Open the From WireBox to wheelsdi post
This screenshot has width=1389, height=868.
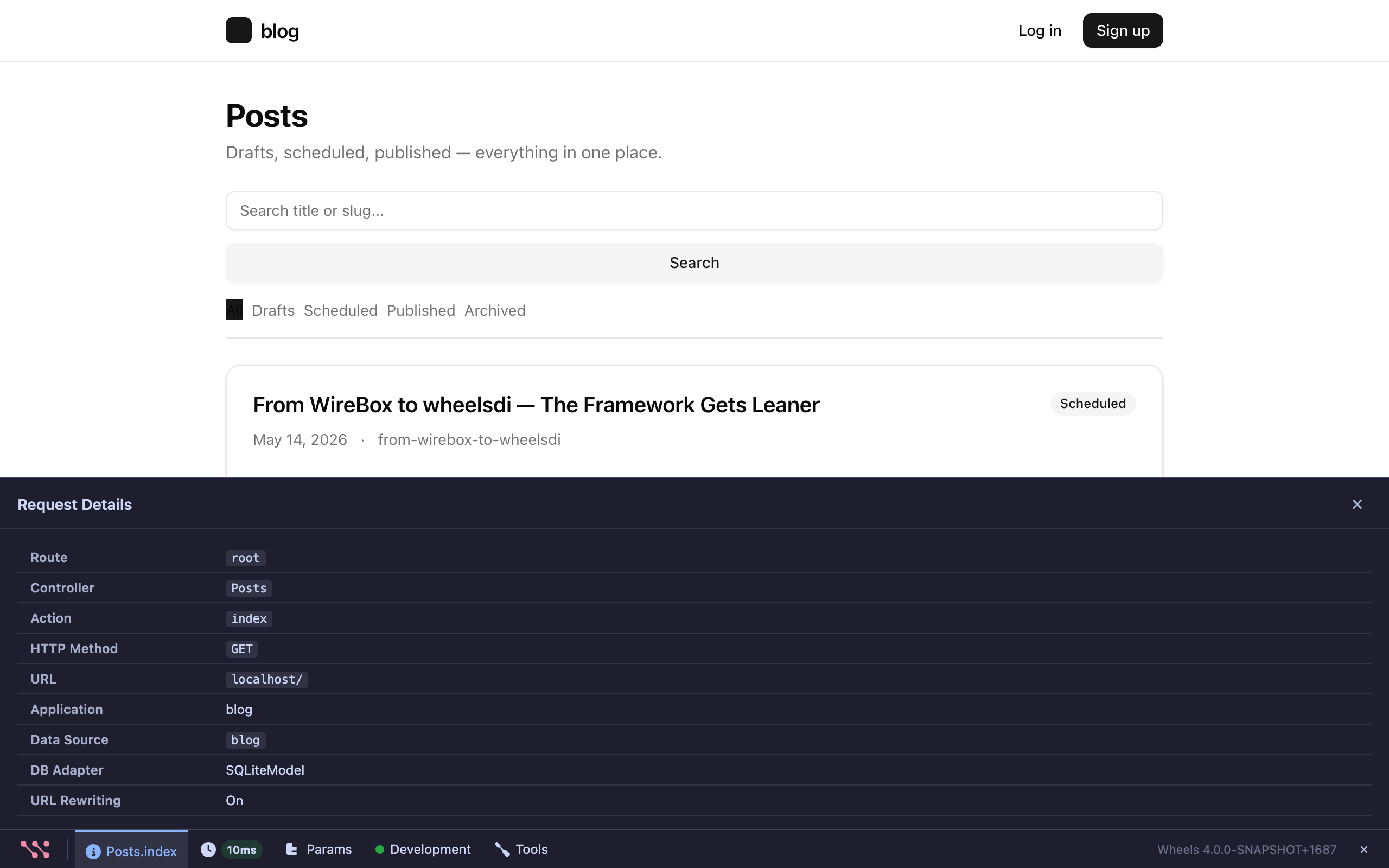click(536, 405)
